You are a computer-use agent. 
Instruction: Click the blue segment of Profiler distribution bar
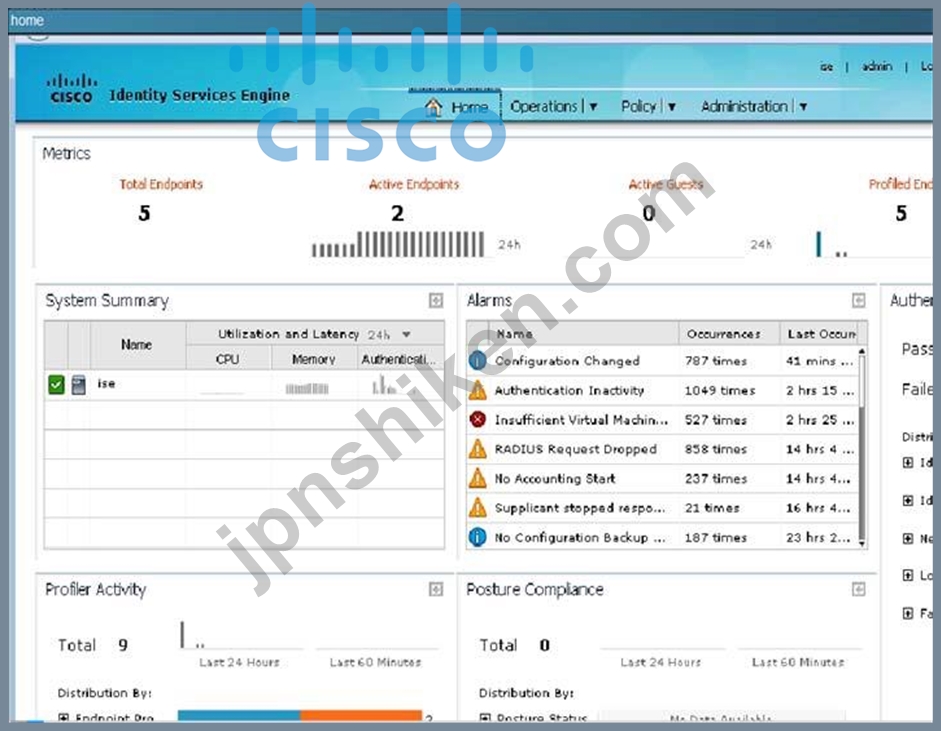click(x=239, y=715)
